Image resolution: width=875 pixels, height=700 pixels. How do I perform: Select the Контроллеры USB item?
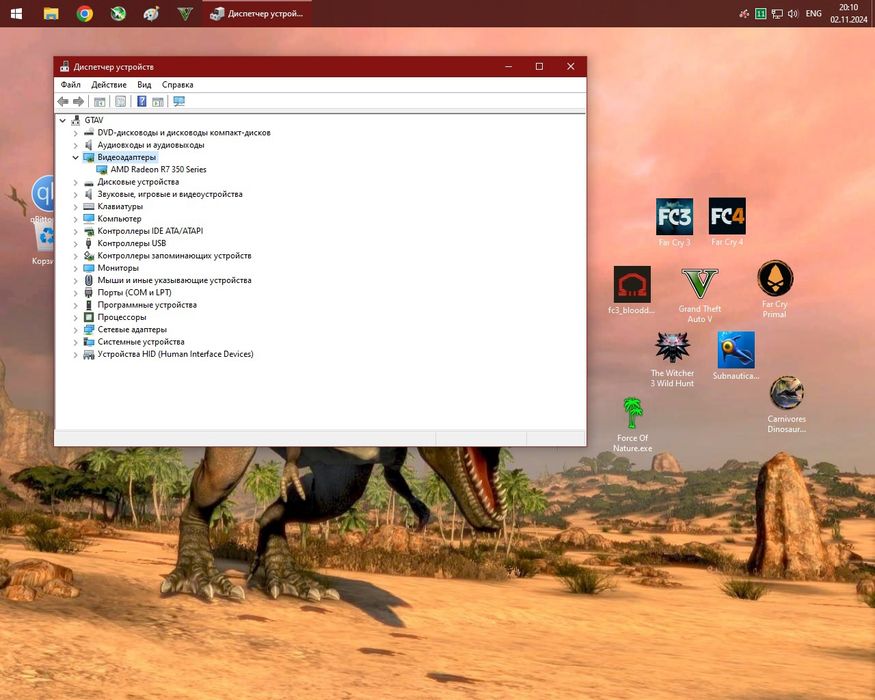pyautogui.click(x=131, y=243)
